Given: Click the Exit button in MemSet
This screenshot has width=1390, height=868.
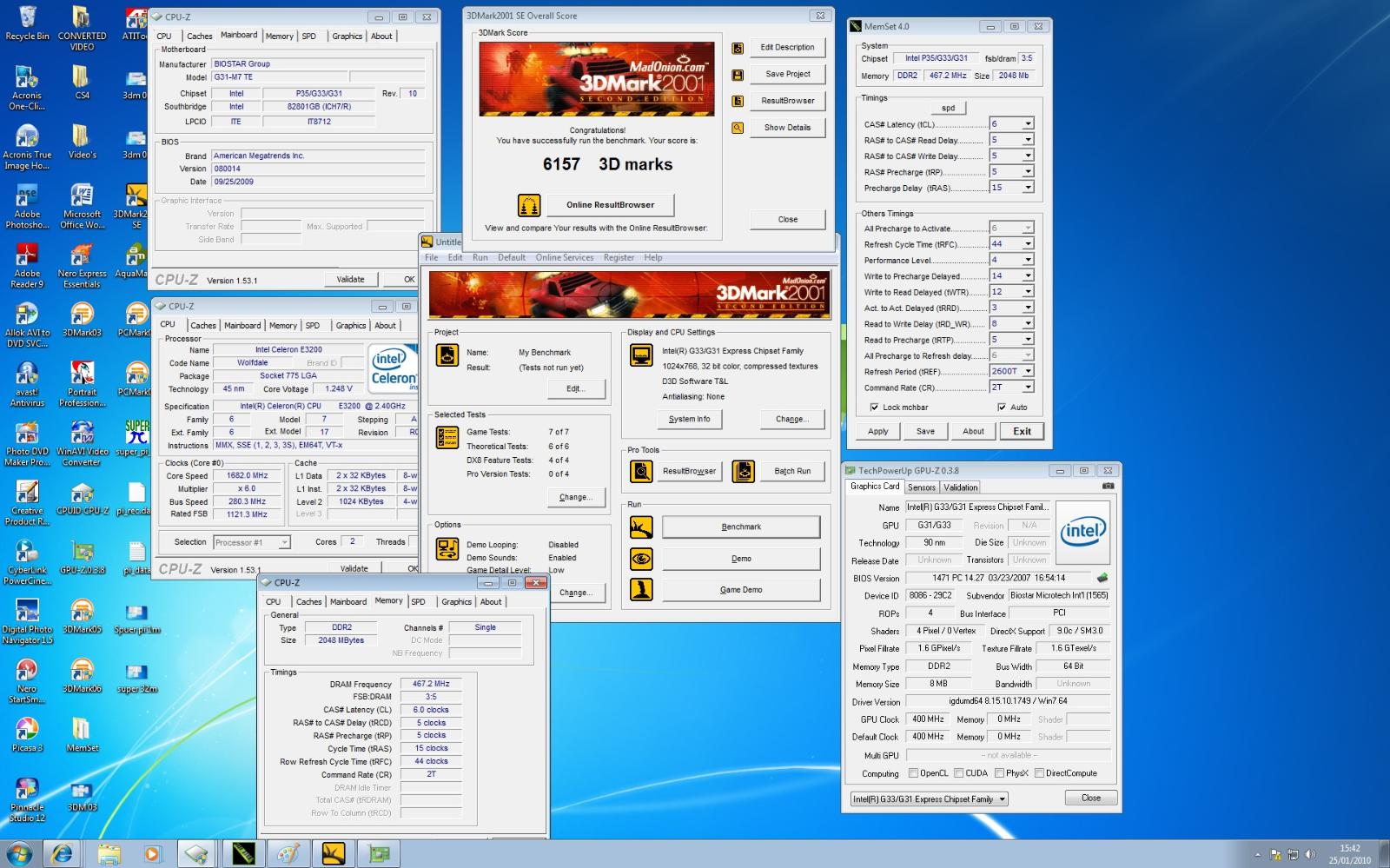Looking at the screenshot, I should pos(1023,432).
